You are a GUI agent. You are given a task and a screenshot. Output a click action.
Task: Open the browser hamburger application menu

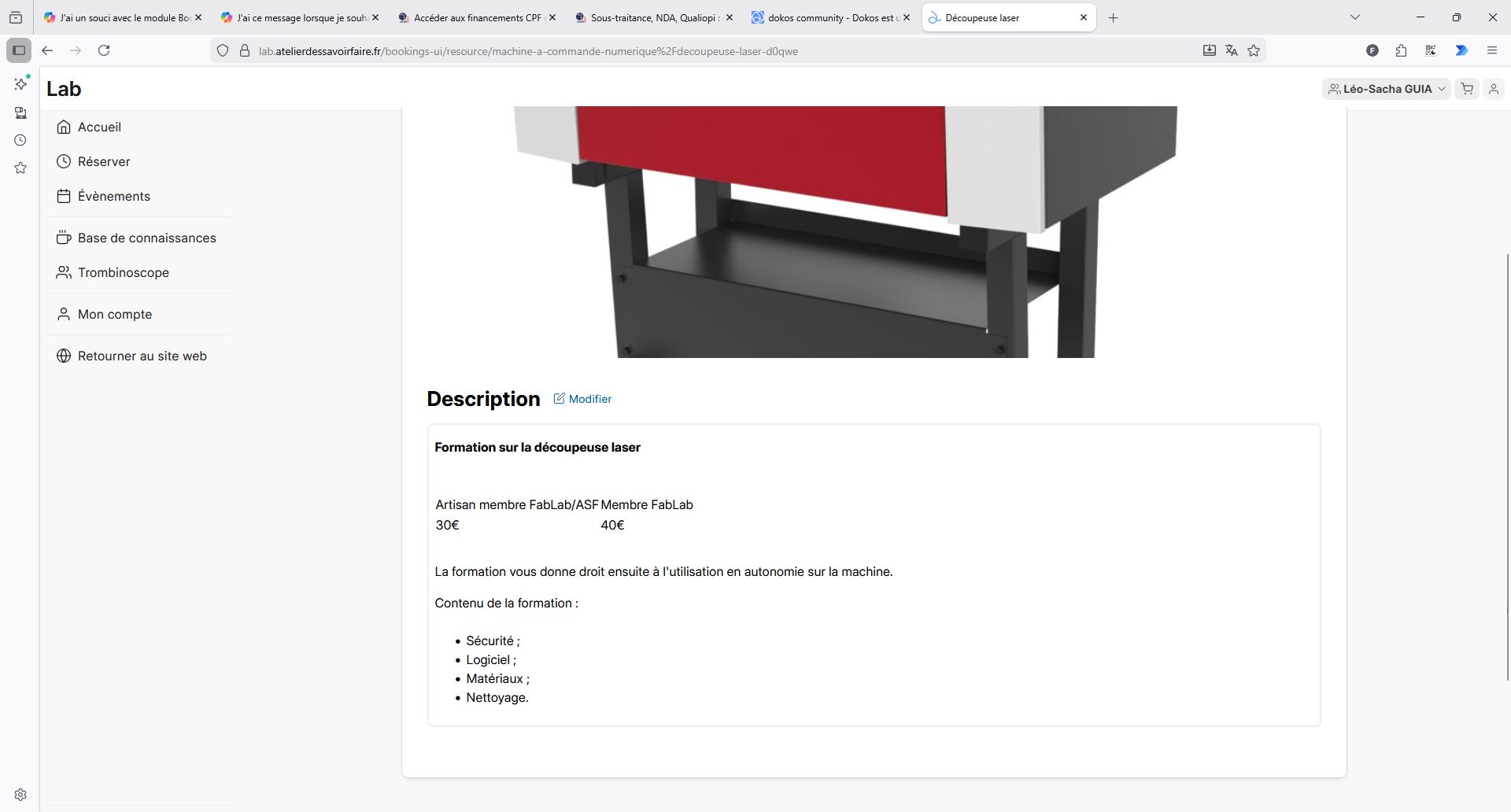(1491, 50)
